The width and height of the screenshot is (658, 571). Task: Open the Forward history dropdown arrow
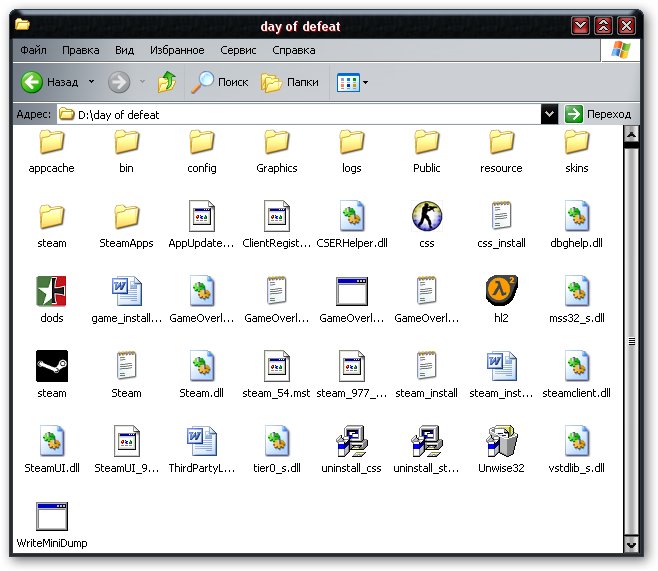[142, 82]
